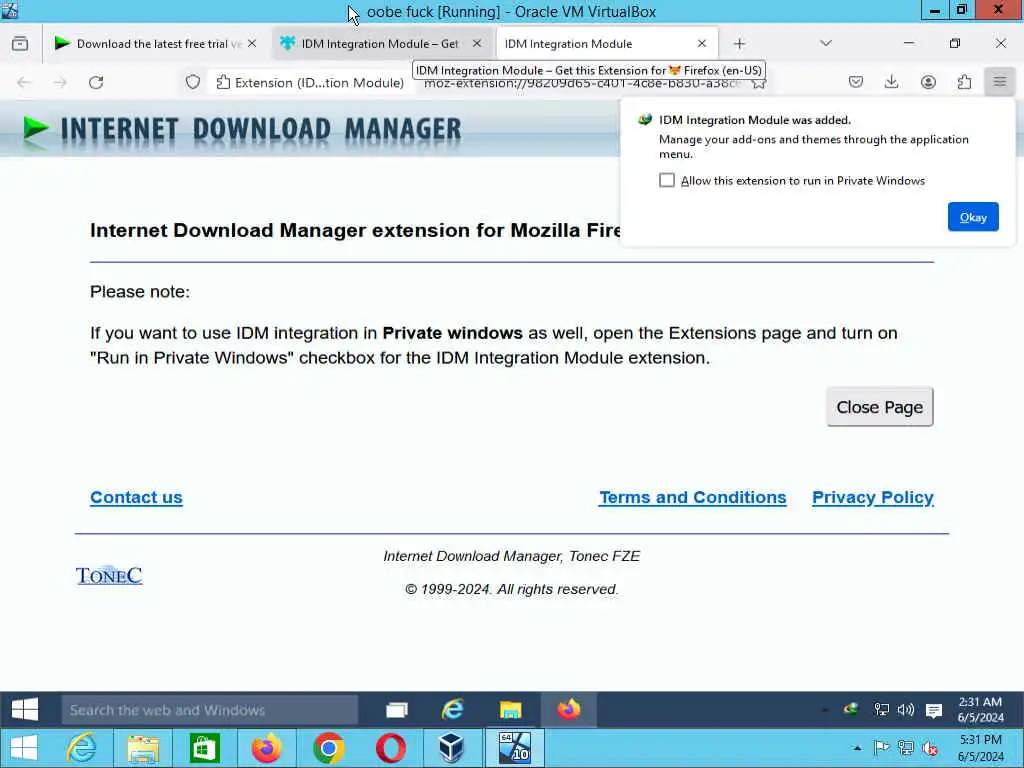Screen dimensions: 1024x768
Task: Click the Internet Download Manager header logo
Action: click(x=242, y=129)
